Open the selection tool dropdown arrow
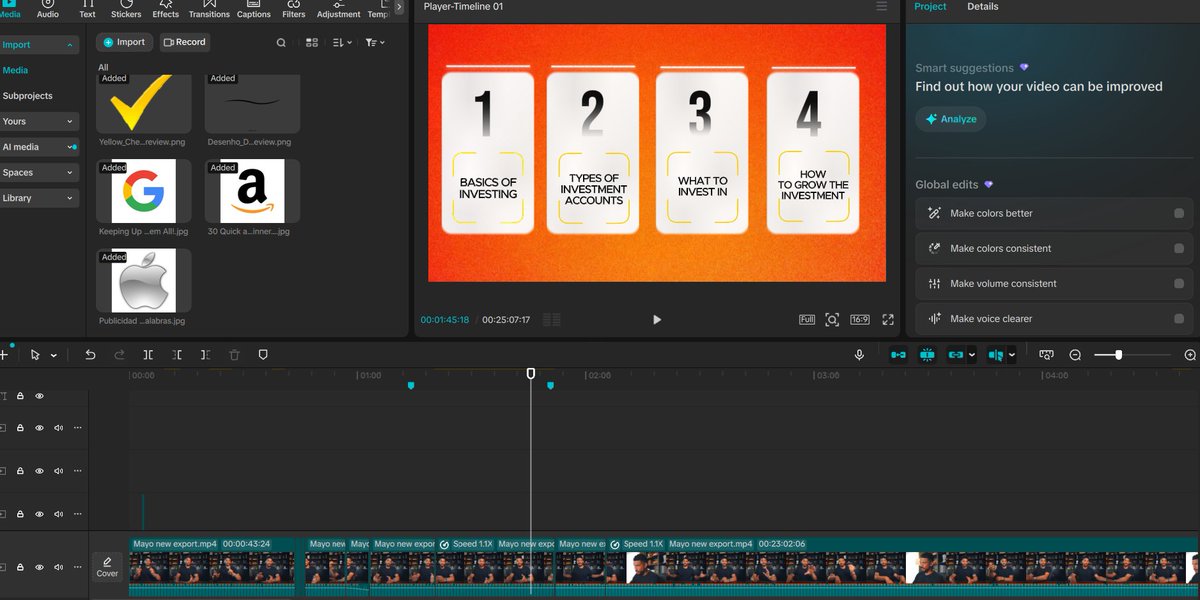Screen dimensions: 1200x600 coord(53,356)
